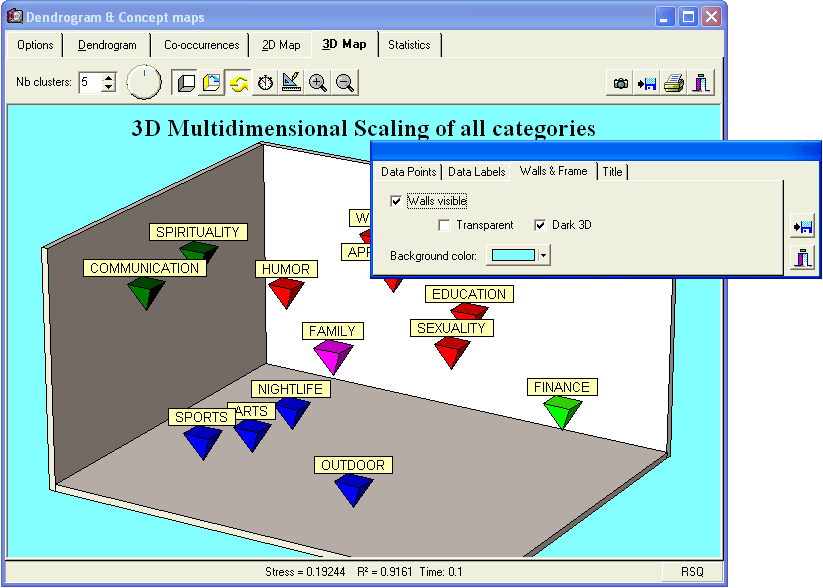
Task: Click the stopwatch timer icon
Action: pyautogui.click(x=265, y=83)
